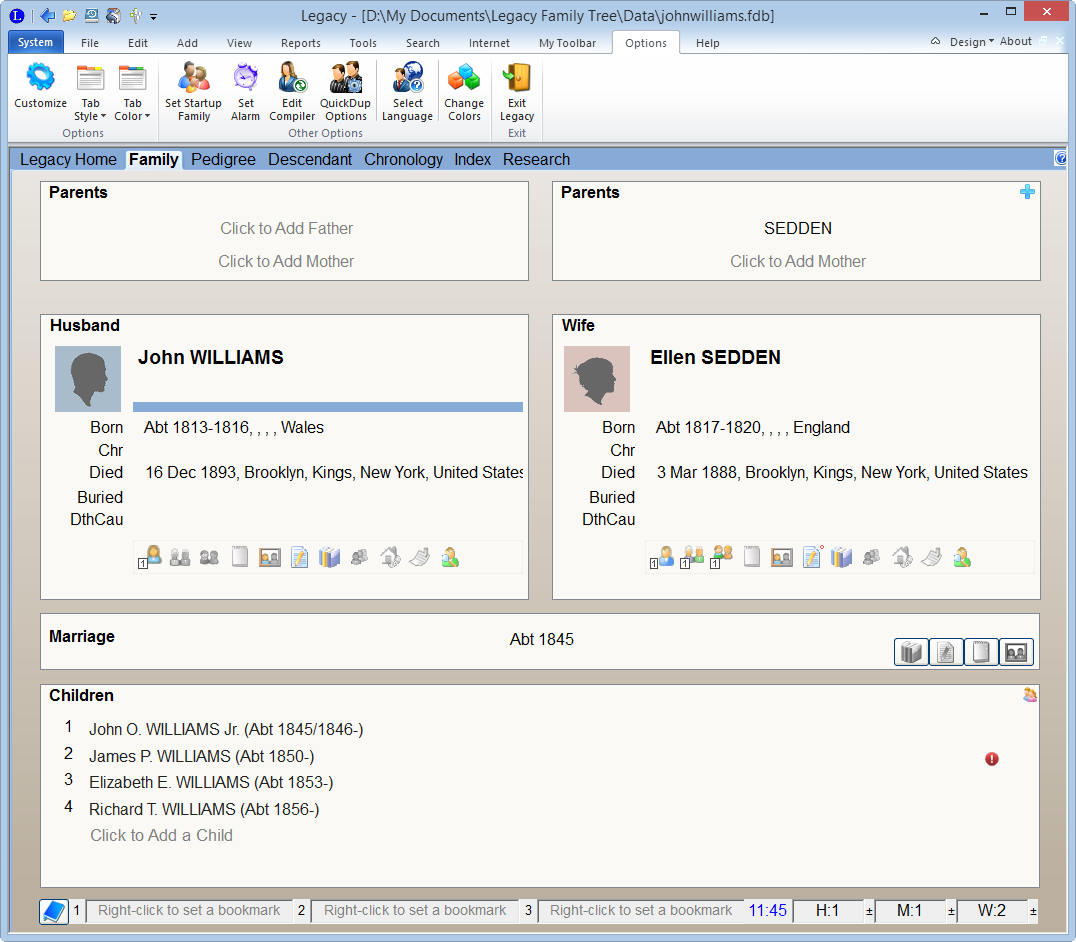Click husband's parents icon
This screenshot has height=942, width=1076.
click(x=180, y=557)
